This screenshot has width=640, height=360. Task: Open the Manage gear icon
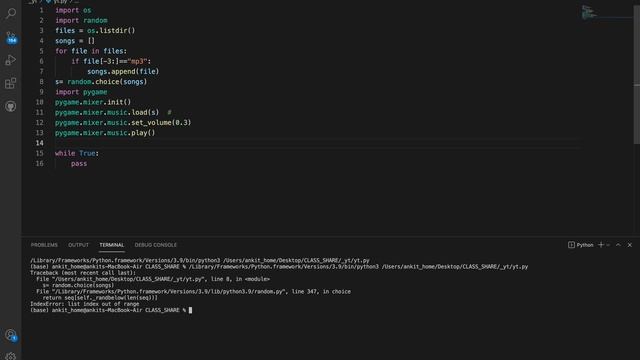pyautogui.click(x=11, y=356)
